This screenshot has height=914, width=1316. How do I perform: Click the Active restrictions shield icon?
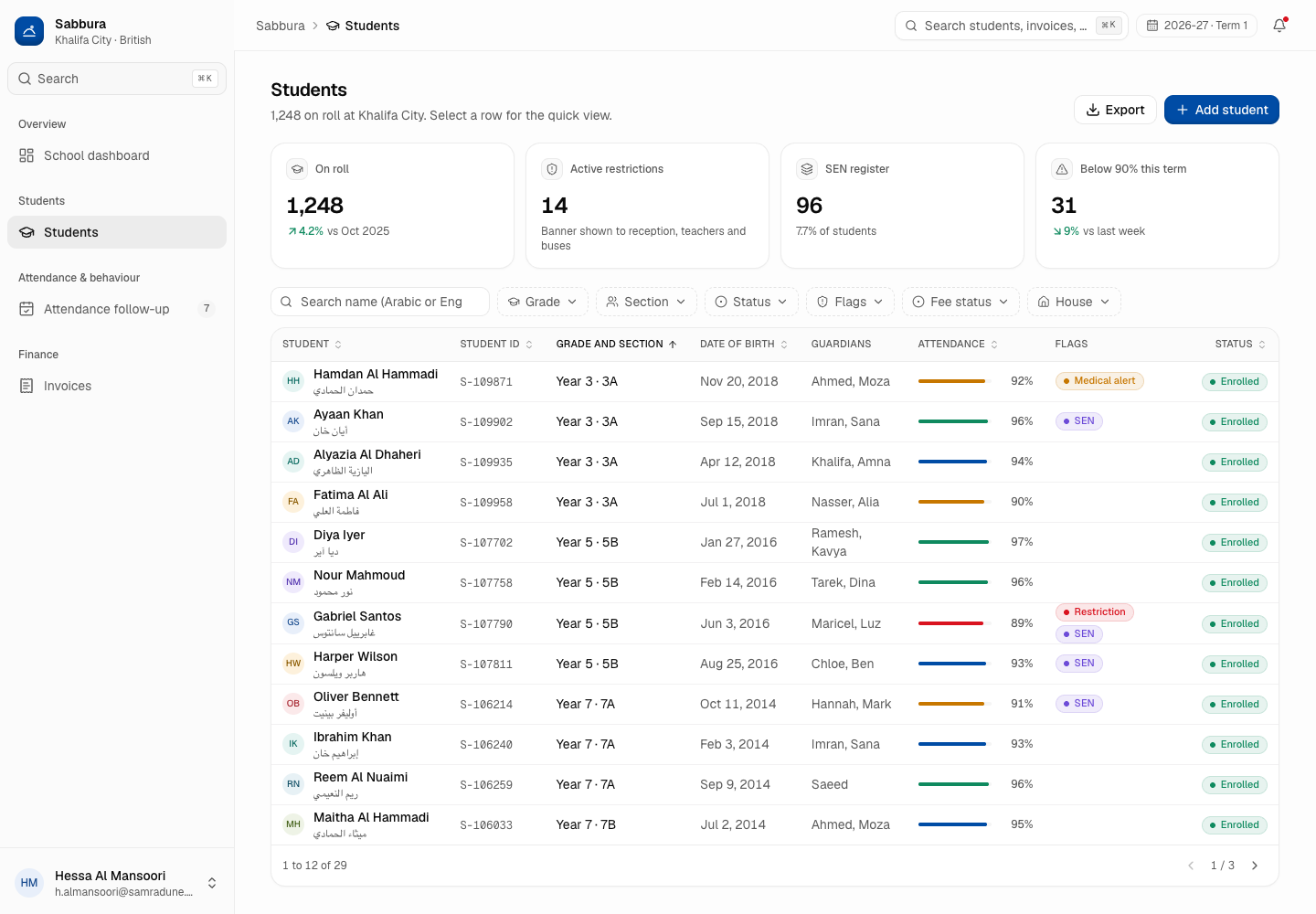[x=552, y=169]
